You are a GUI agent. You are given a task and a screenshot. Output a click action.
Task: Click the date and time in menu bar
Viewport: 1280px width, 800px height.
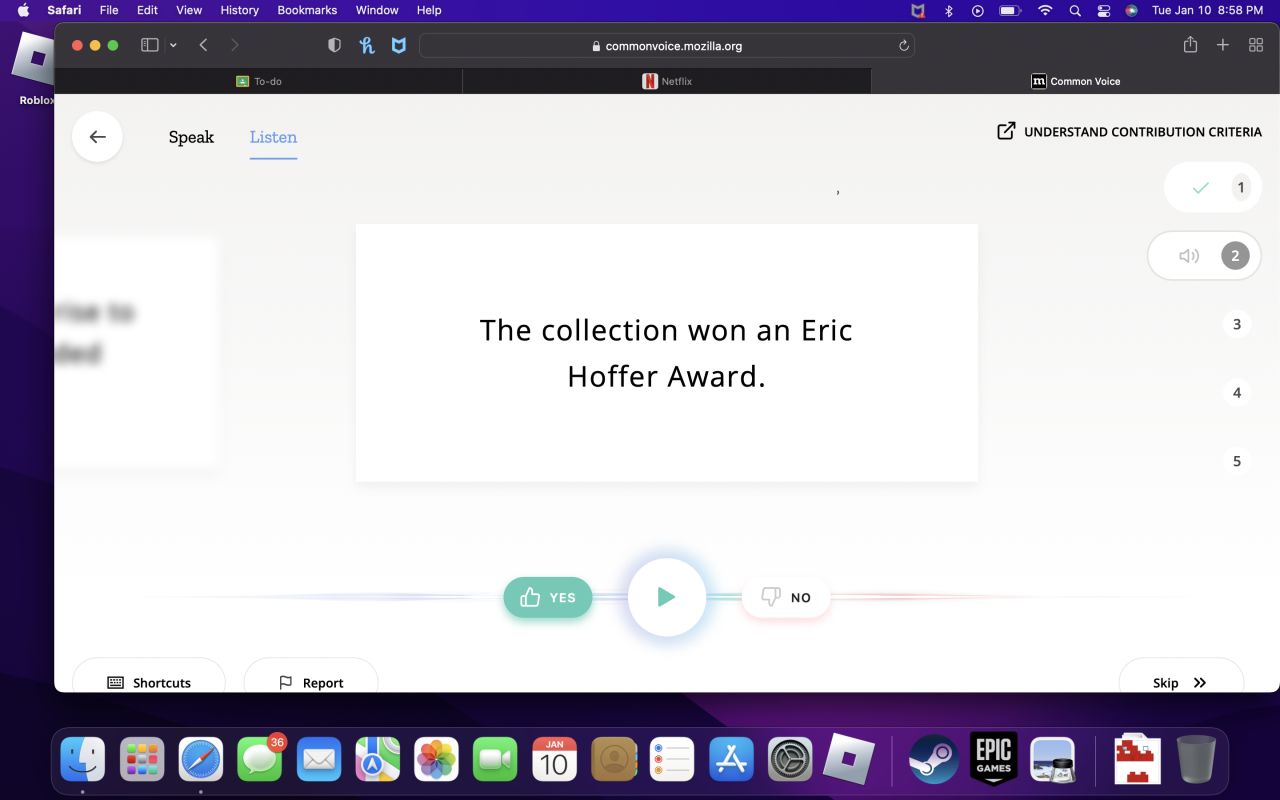(1207, 10)
